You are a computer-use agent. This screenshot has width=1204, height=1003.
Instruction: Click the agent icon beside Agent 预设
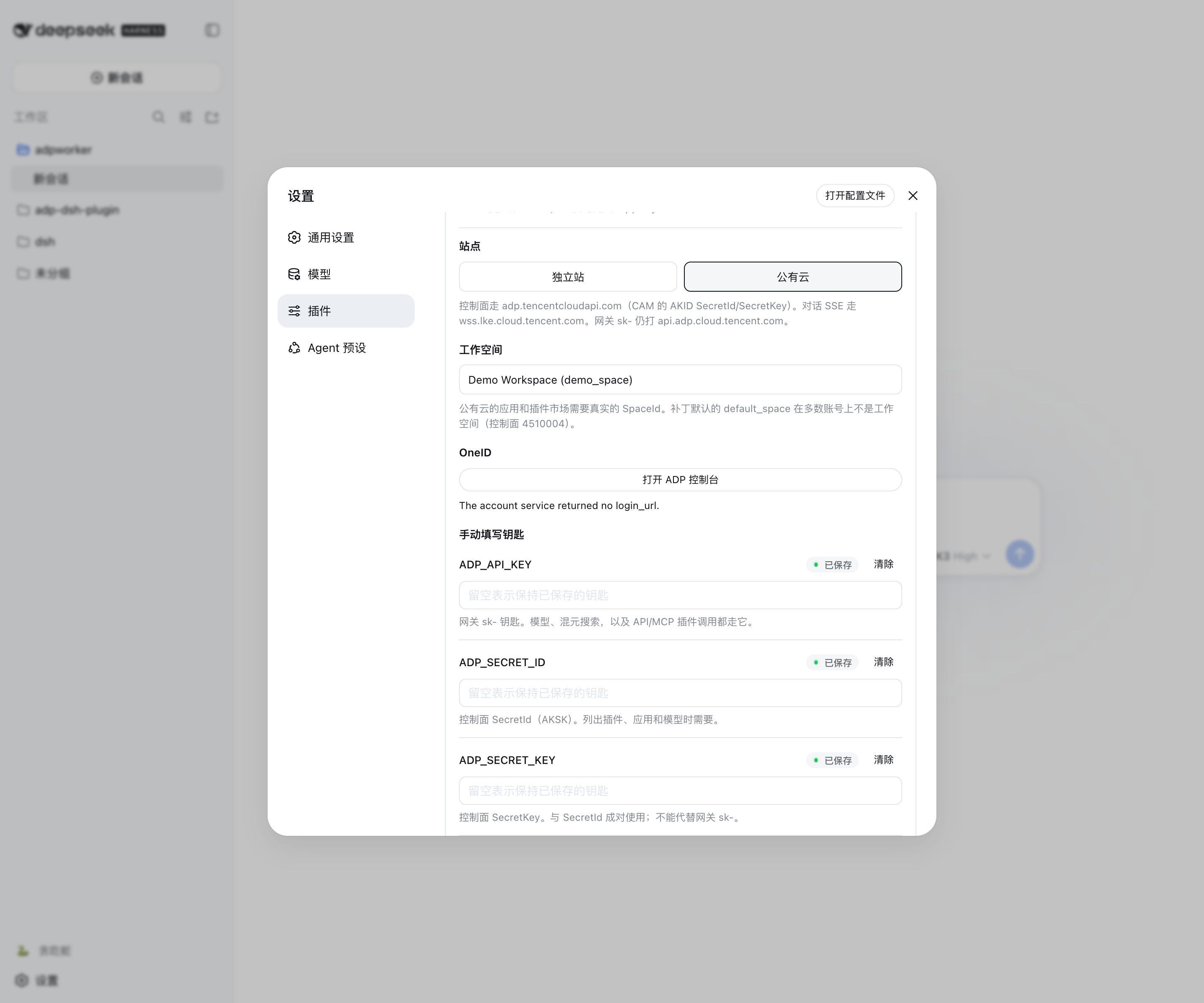[294, 348]
